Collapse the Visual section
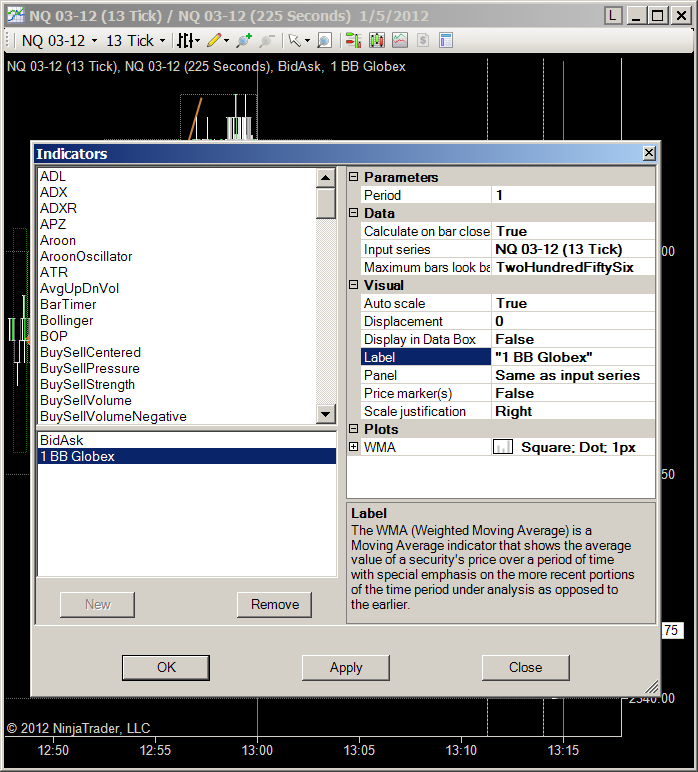This screenshot has height=772, width=698. pyautogui.click(x=353, y=285)
